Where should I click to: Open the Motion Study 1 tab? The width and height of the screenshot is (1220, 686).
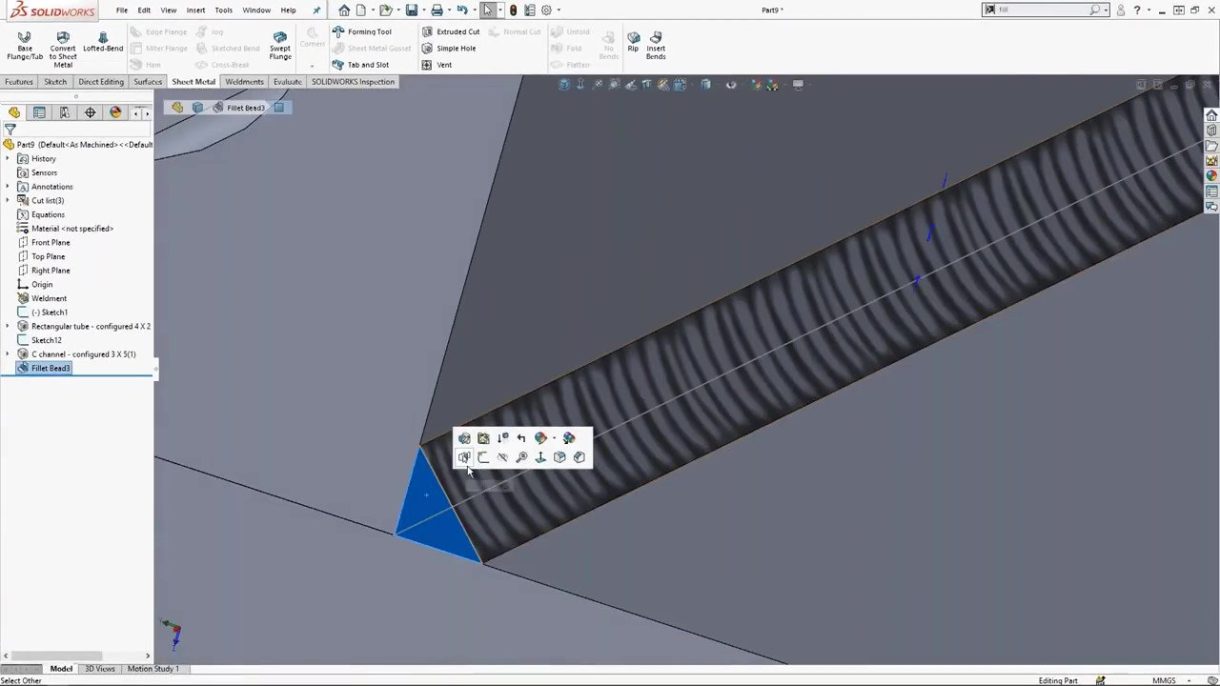coord(153,668)
